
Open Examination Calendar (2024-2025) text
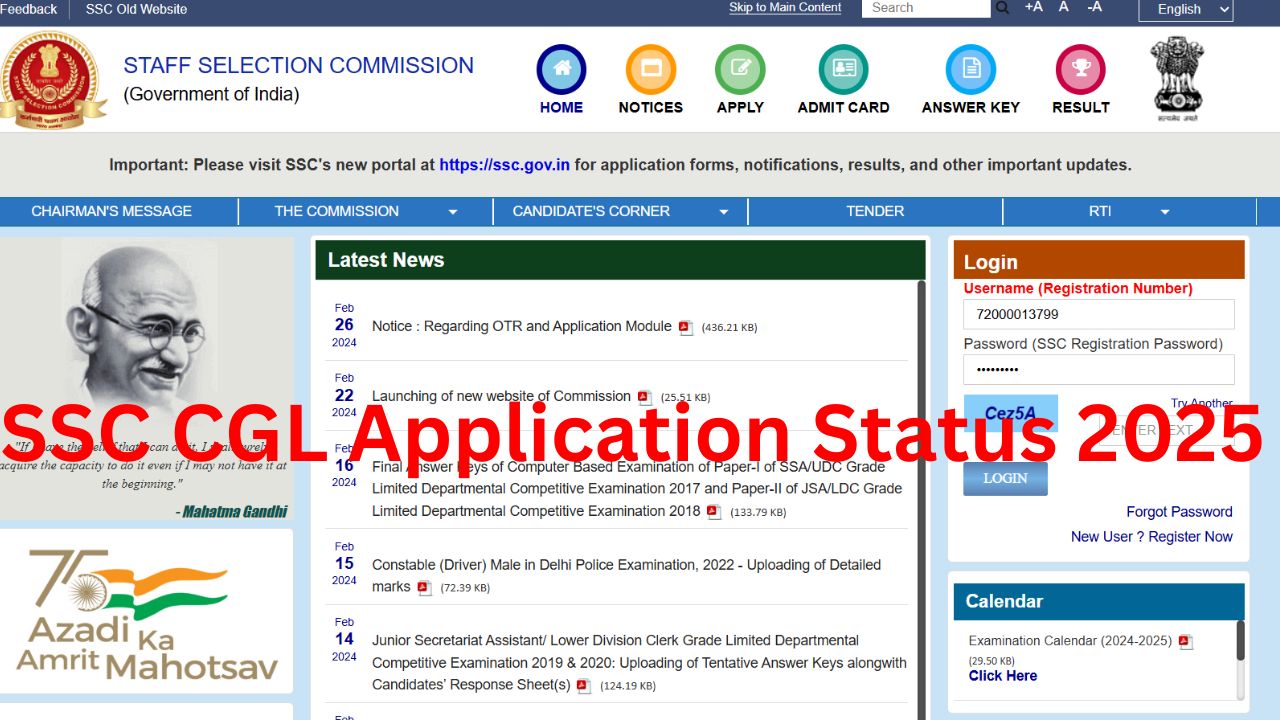click(1070, 641)
